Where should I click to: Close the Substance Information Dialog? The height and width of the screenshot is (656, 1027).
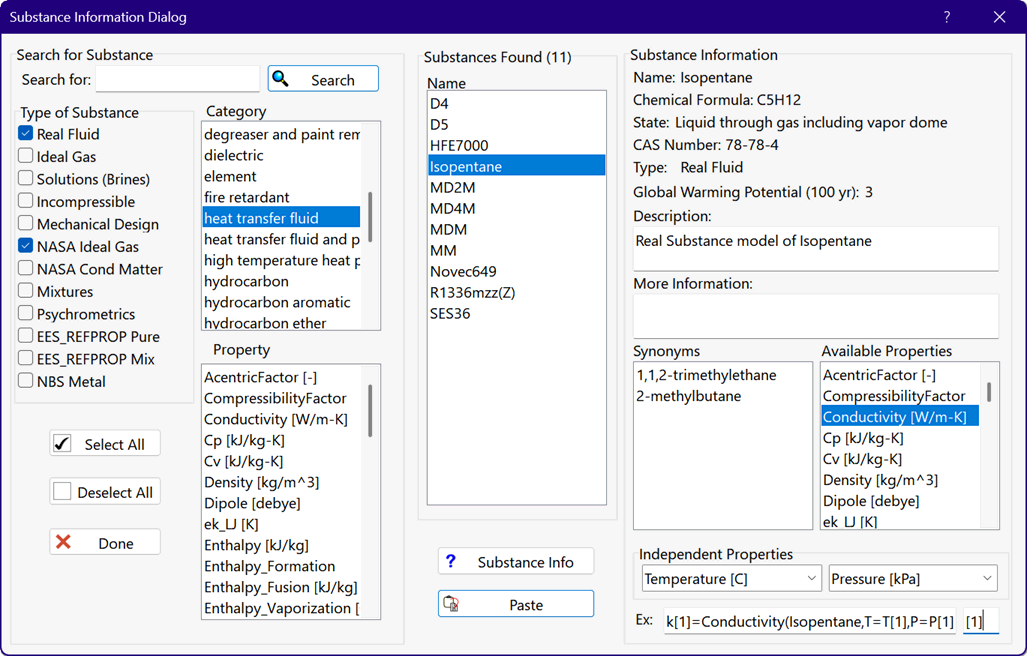[999, 17]
